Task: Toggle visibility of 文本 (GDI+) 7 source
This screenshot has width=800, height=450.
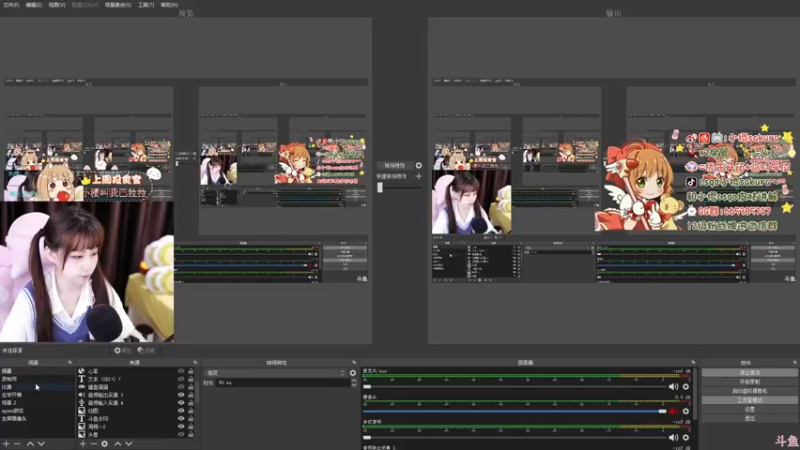Action: tap(181, 379)
